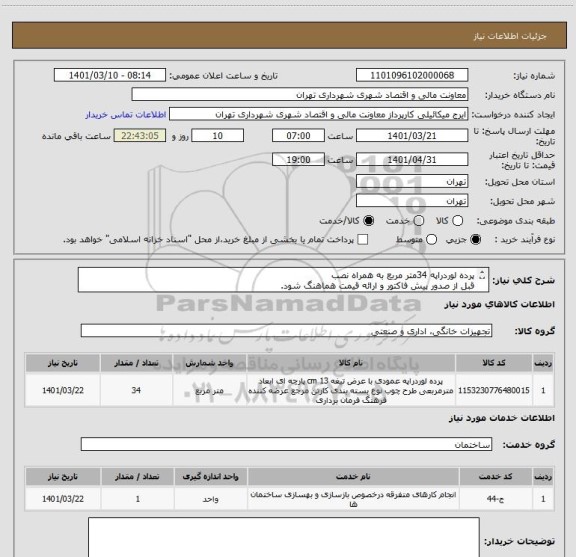Click the واحد شمارش column header
This screenshot has height=557, width=576.
209,363
